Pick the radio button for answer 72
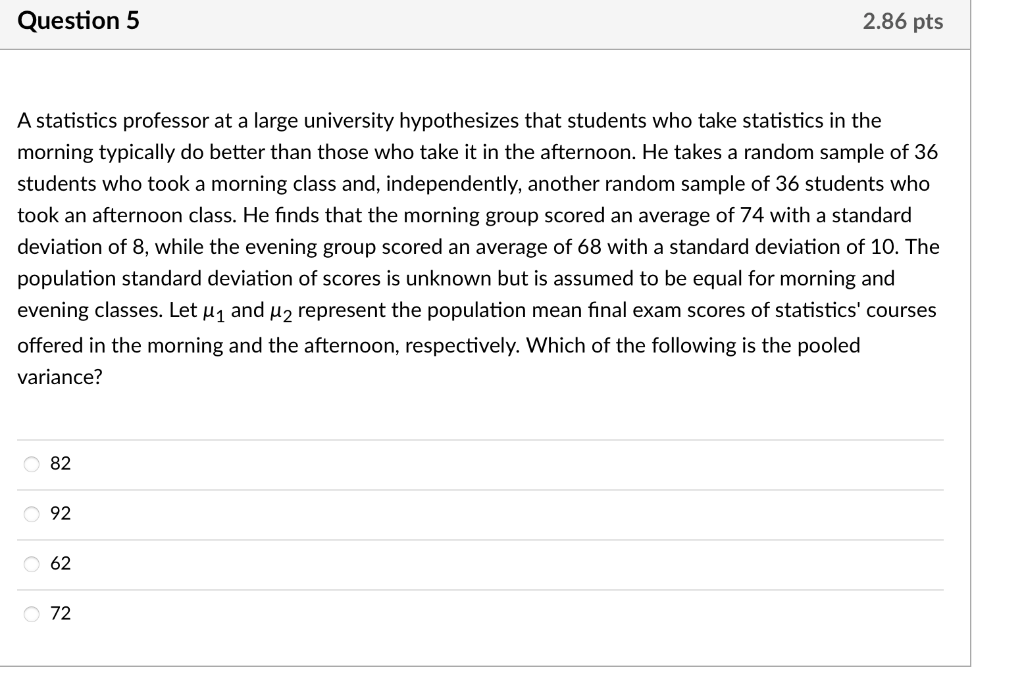 [x=32, y=614]
